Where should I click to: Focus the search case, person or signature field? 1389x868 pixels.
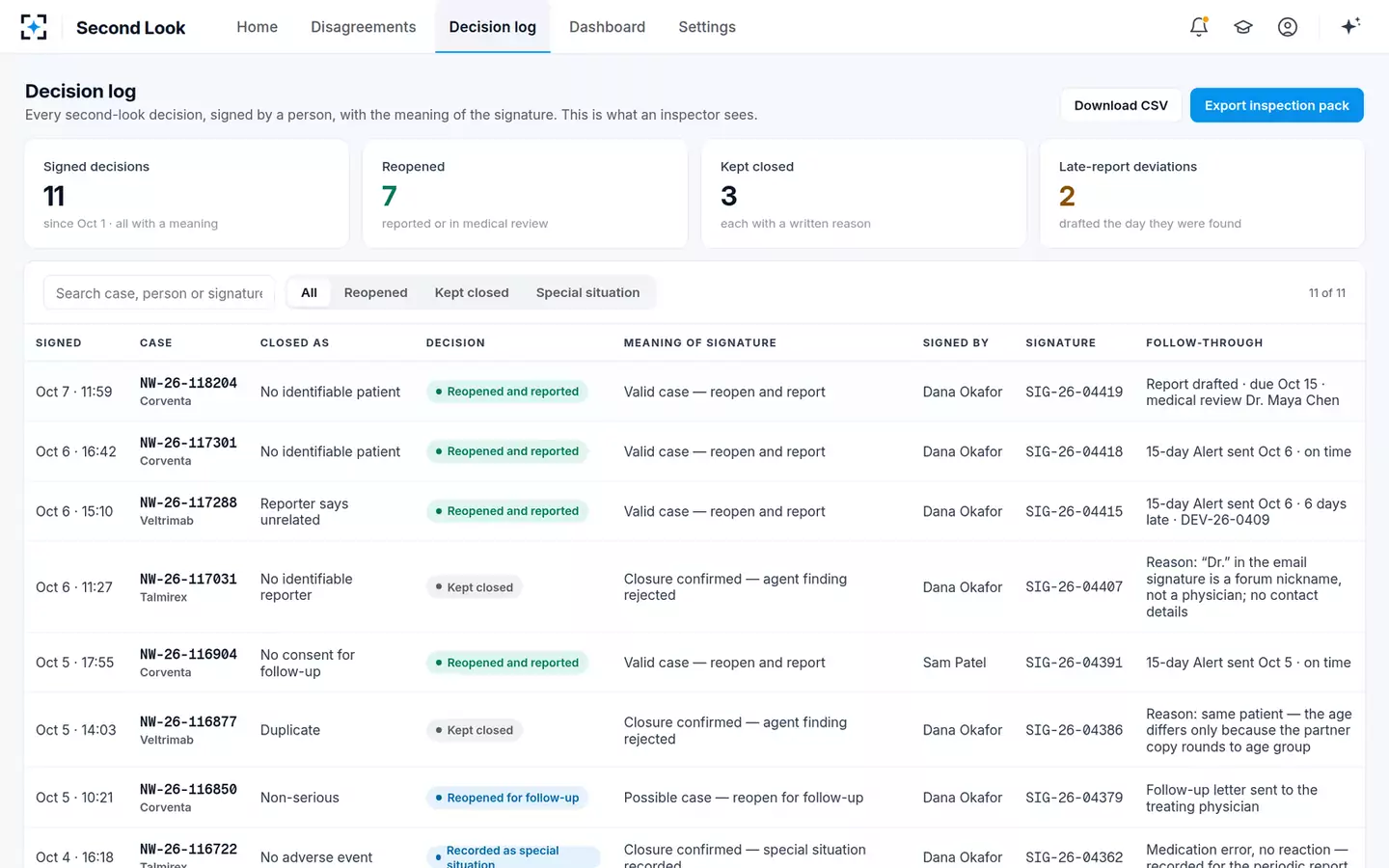point(159,293)
